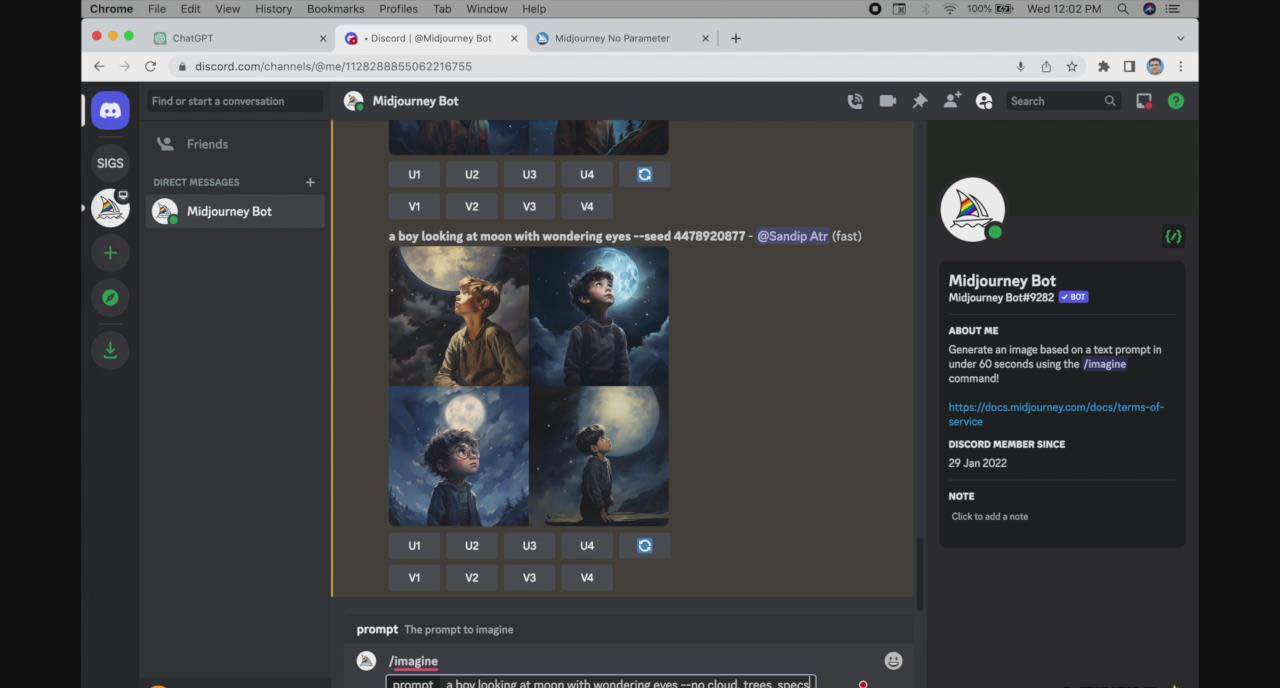The image size is (1280, 688).
Task: Click the emoji picker in the message box
Action: [x=893, y=660]
